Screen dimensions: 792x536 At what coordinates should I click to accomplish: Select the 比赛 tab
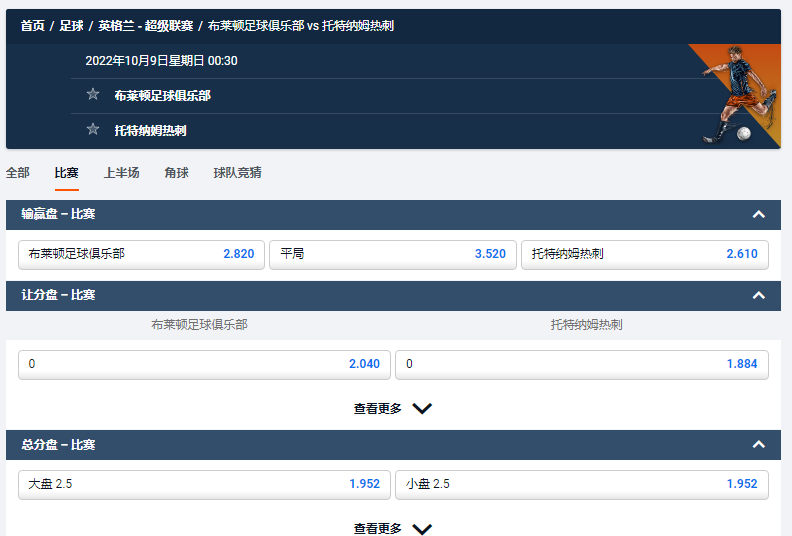(x=67, y=173)
